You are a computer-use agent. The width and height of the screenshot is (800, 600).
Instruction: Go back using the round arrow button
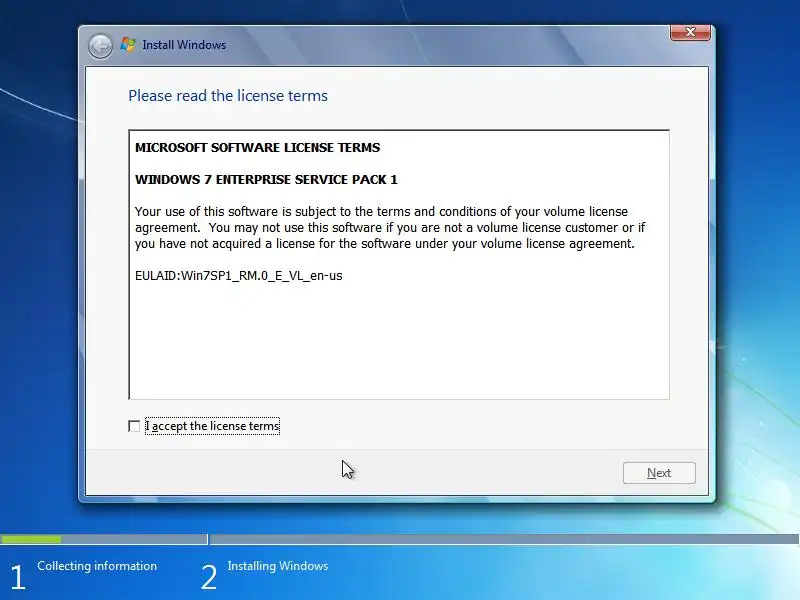click(x=101, y=46)
